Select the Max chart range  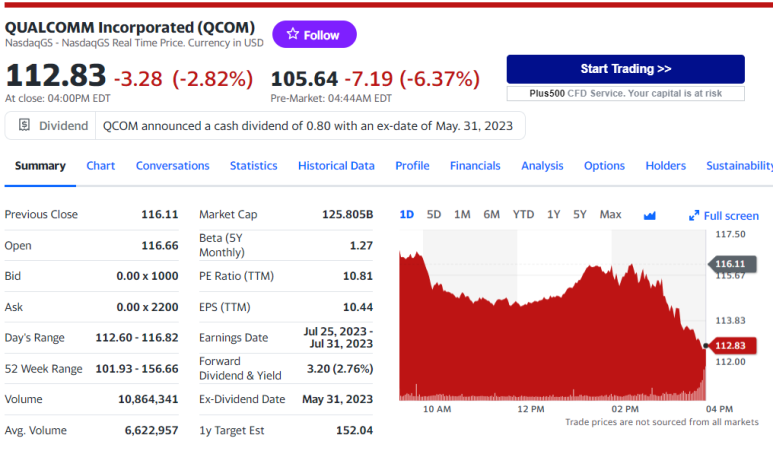tap(610, 215)
